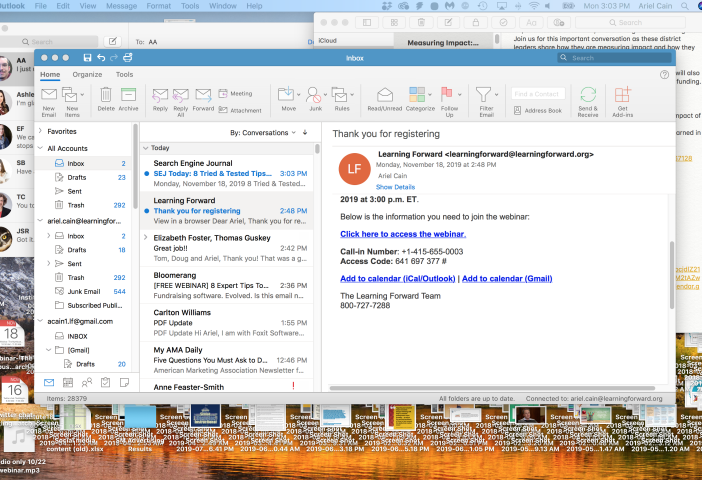Switch to Calendar view in bottom navigation
The width and height of the screenshot is (702, 480).
(68, 382)
